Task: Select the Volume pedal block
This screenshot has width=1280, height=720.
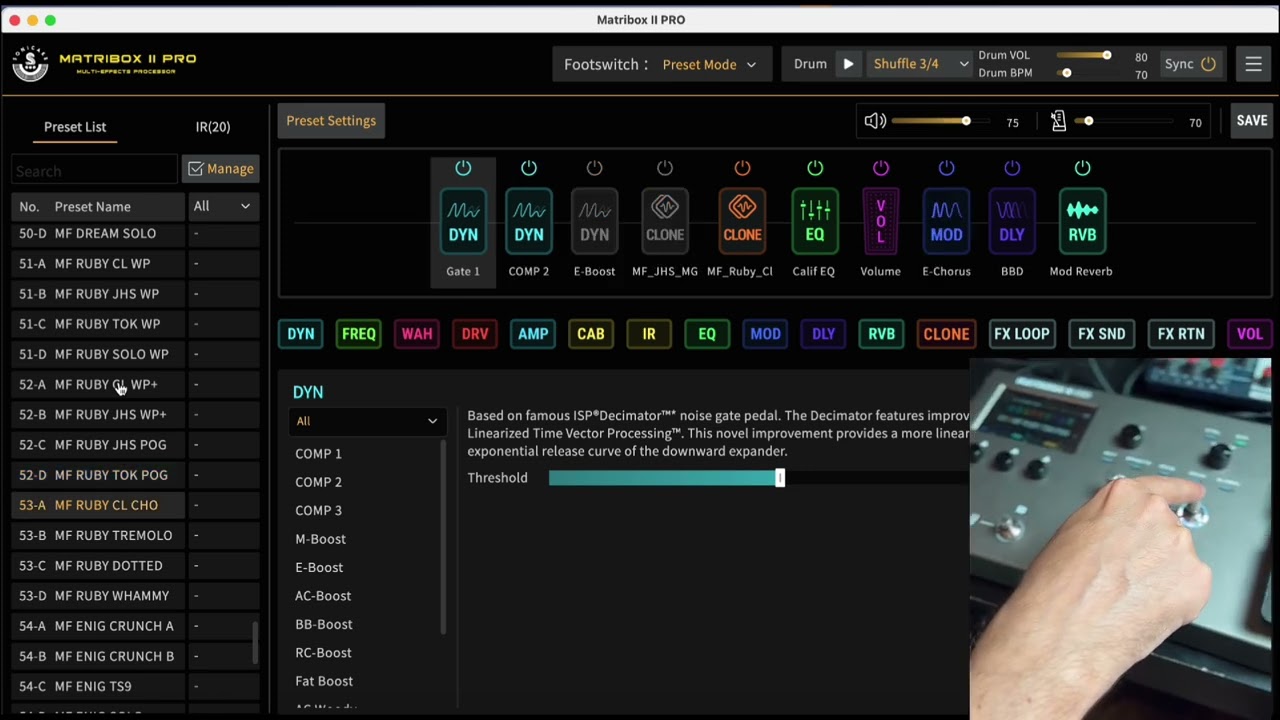Action: coord(881,222)
